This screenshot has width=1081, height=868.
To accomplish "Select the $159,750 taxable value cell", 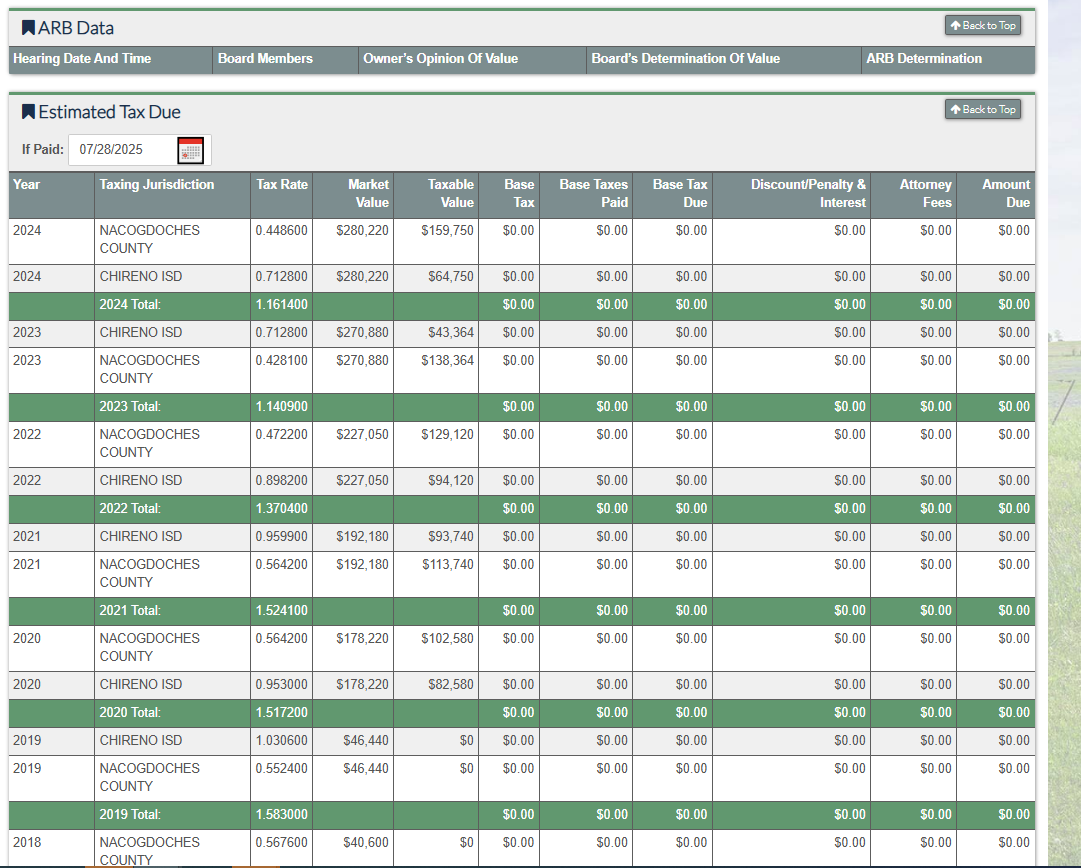I will 447,231.
